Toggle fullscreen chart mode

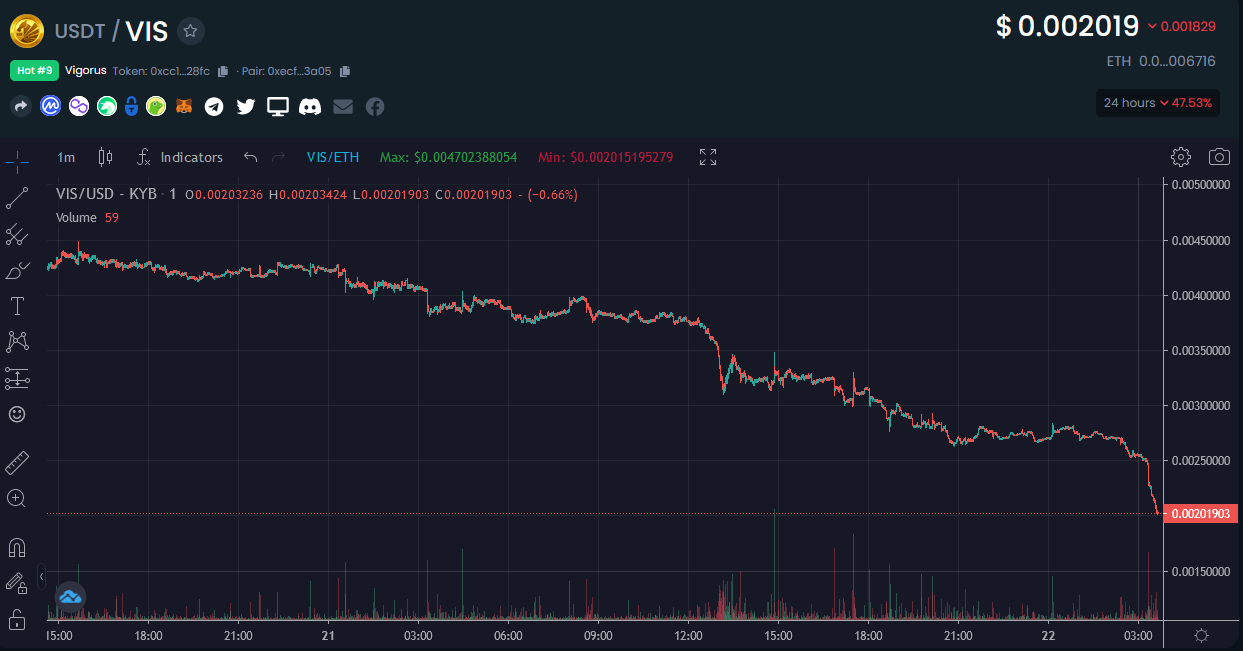(708, 157)
